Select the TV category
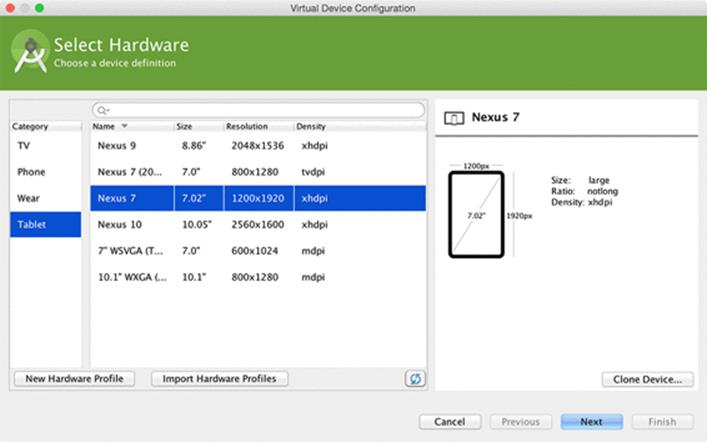The image size is (707, 442). [x=46, y=146]
